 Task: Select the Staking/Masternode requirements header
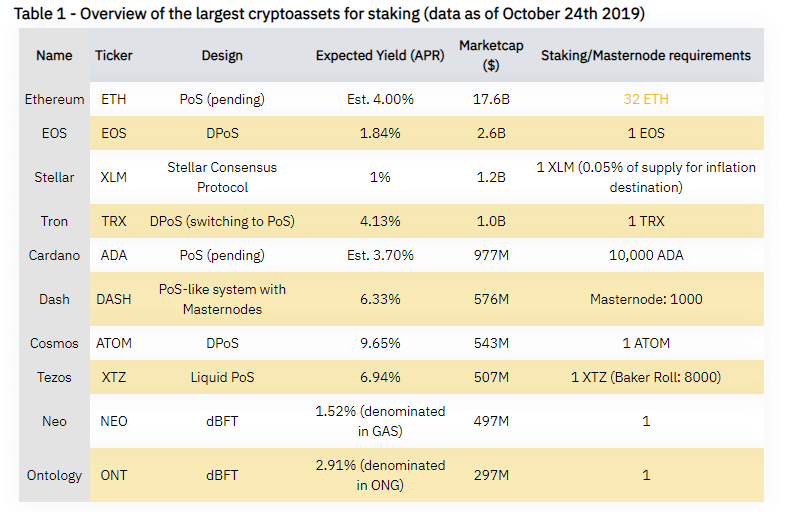pyautogui.click(x=646, y=55)
